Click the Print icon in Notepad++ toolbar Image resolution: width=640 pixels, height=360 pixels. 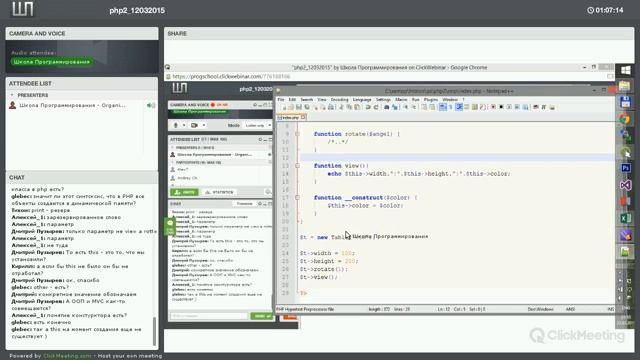pyautogui.click(x=331, y=107)
